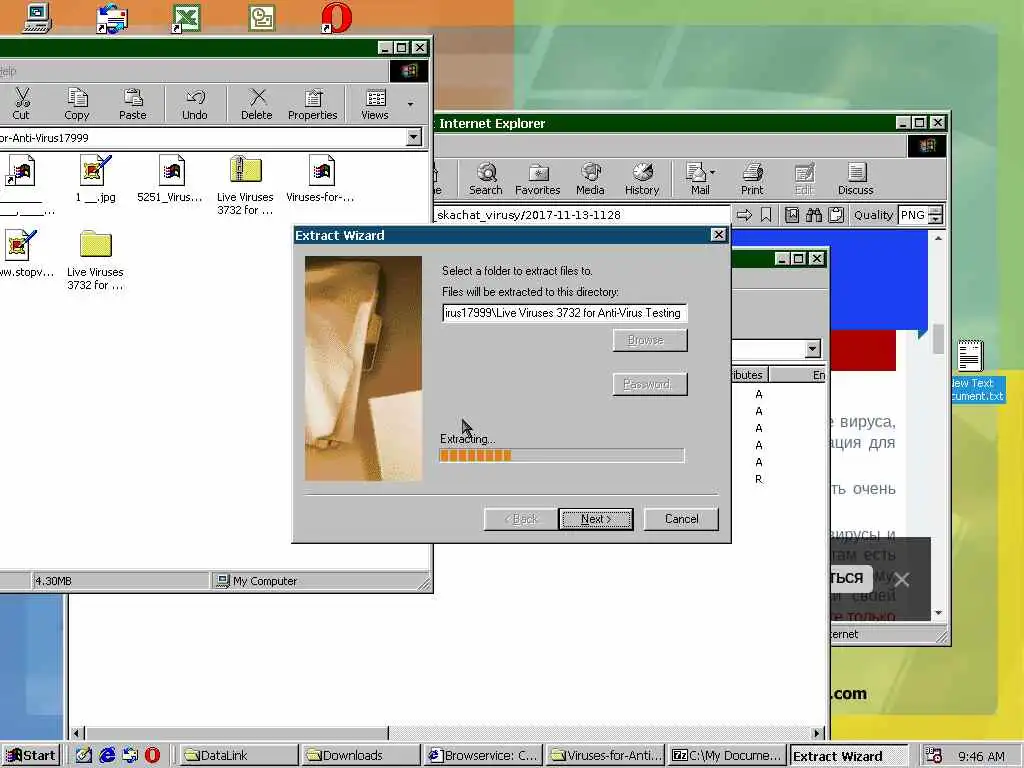Image resolution: width=1024 pixels, height=768 pixels.
Task: Expand the folder address bar dropdown
Action: [414, 137]
